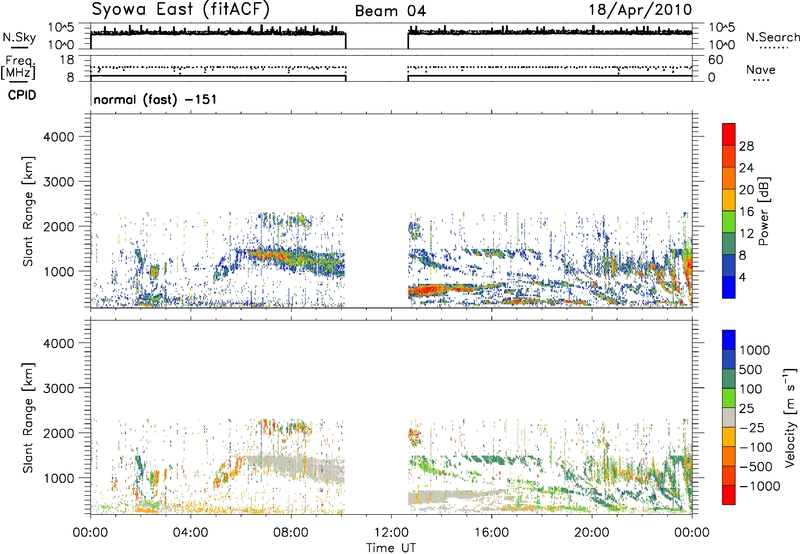800x554 pixels.
Task: Click the '2000' tick of the velocity panel
Action: tap(59, 433)
